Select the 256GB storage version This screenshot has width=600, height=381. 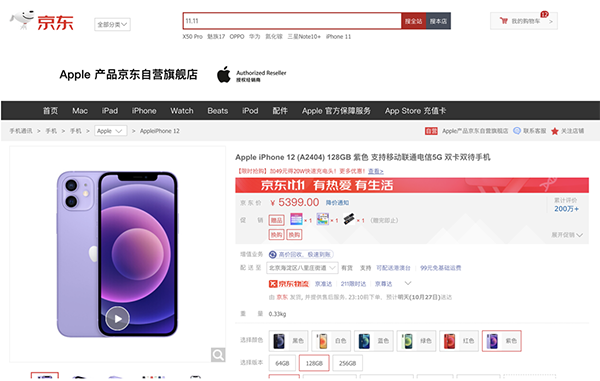coord(347,363)
